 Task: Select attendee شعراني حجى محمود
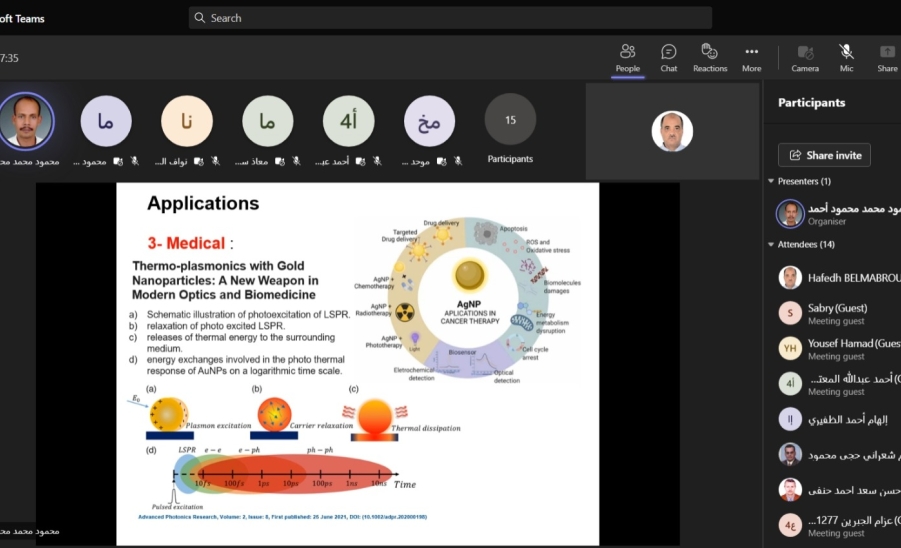tap(839, 454)
